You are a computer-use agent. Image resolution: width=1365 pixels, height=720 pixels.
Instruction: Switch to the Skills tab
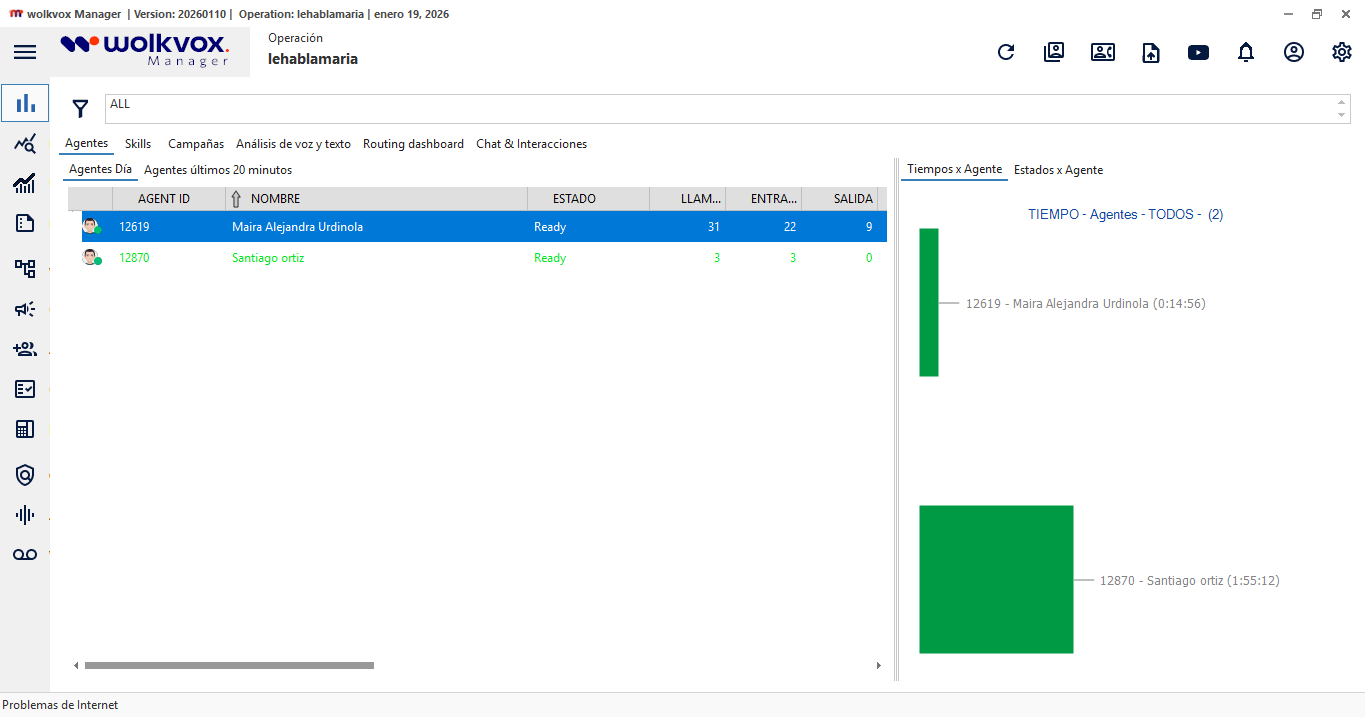(x=138, y=144)
